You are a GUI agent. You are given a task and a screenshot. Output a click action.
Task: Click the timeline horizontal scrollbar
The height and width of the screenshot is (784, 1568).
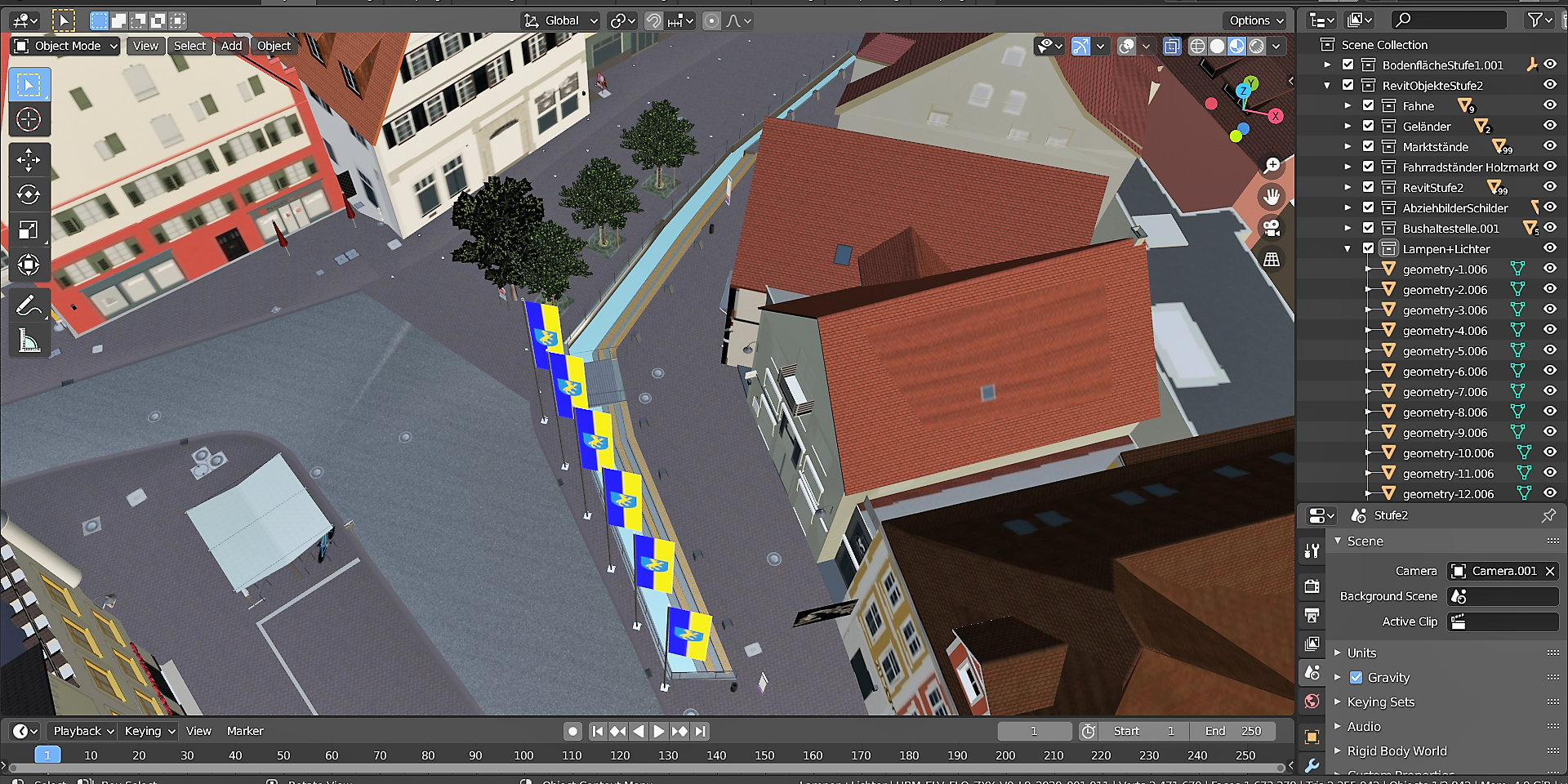(645, 768)
